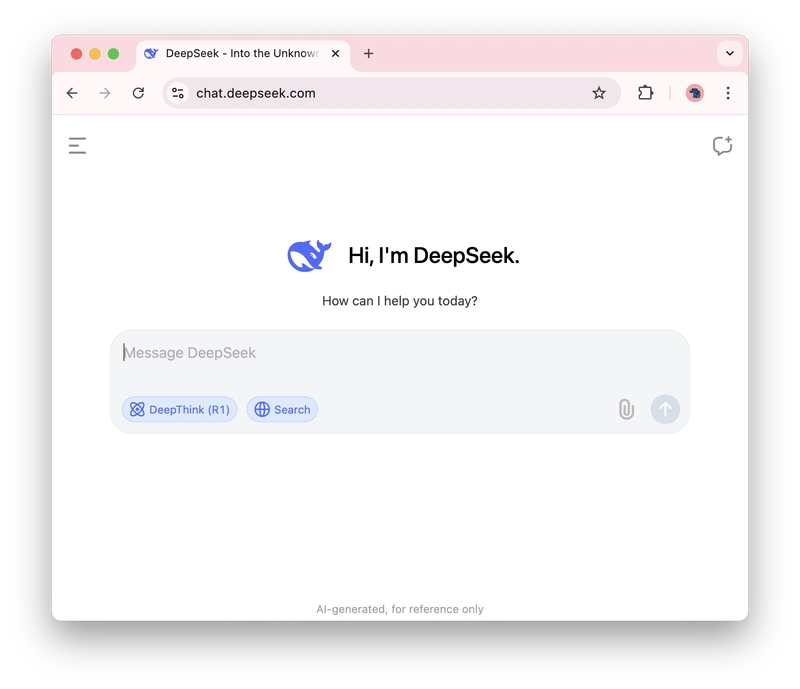
Task: Open a new browser tab
Action: point(368,54)
